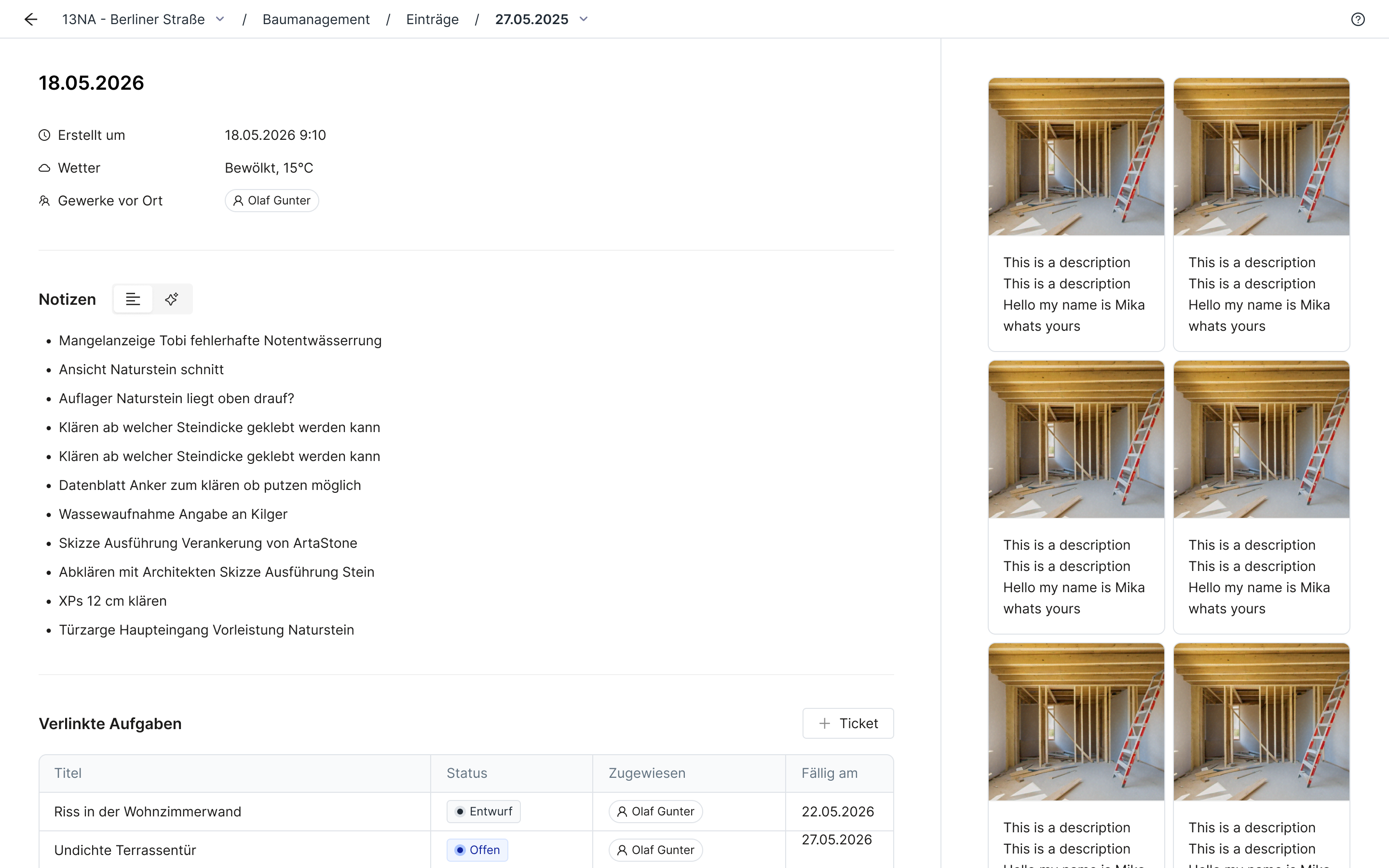Click the 18.05.2026 entry heading
The image size is (1389, 868).
click(x=91, y=82)
